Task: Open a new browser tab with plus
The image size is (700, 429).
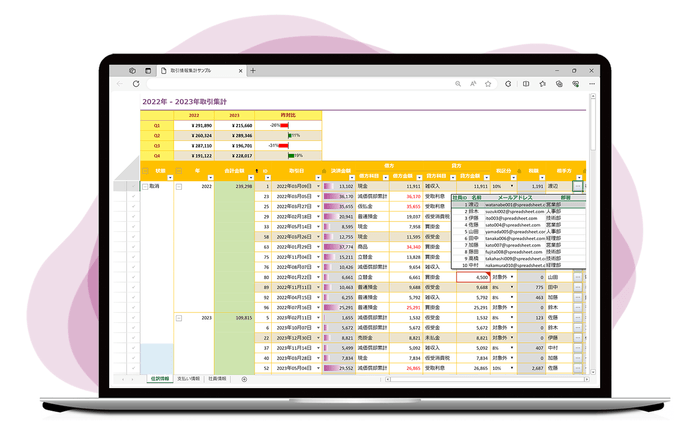Action: coord(253,71)
